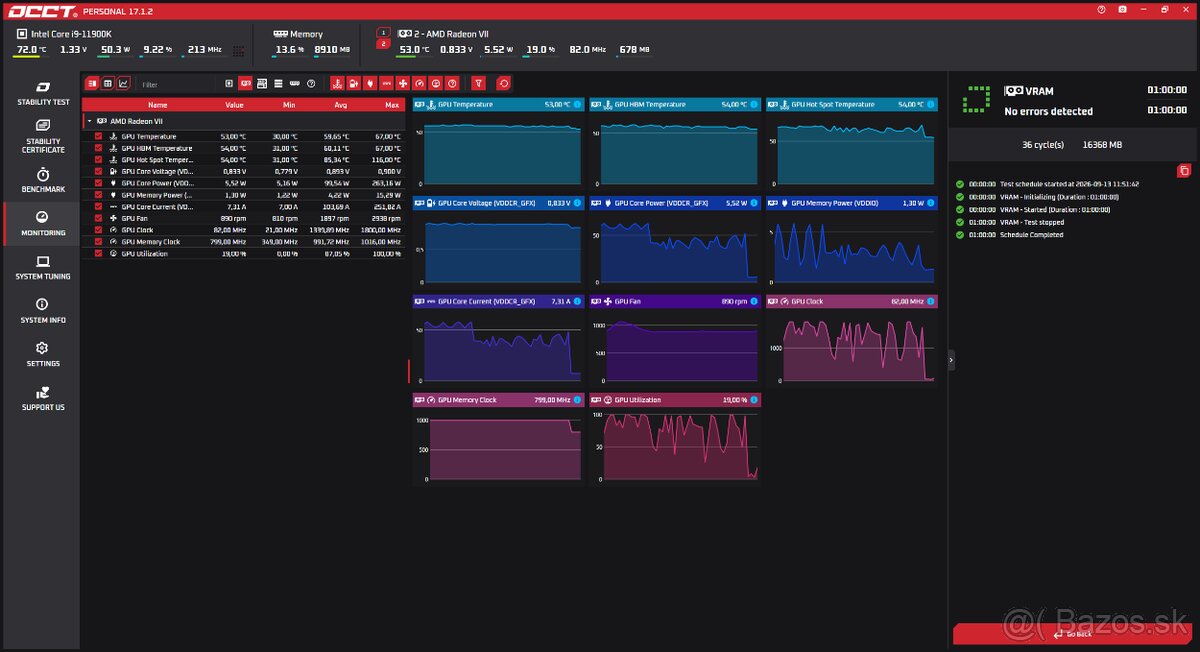
Task: Switch to graph-only view in monitoring toolbar
Action: pos(124,84)
